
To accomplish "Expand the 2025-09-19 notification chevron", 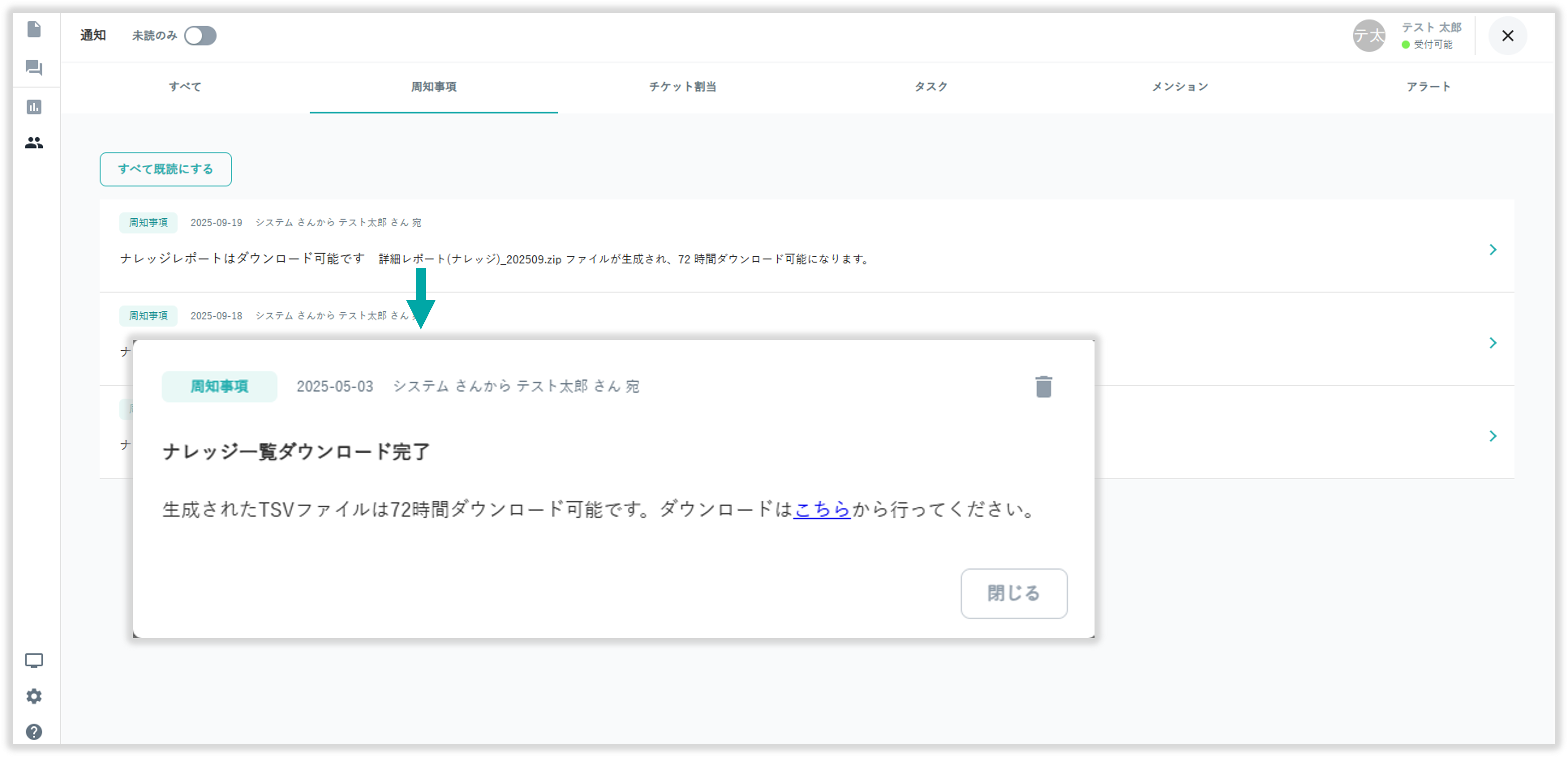I will pos(1493,249).
